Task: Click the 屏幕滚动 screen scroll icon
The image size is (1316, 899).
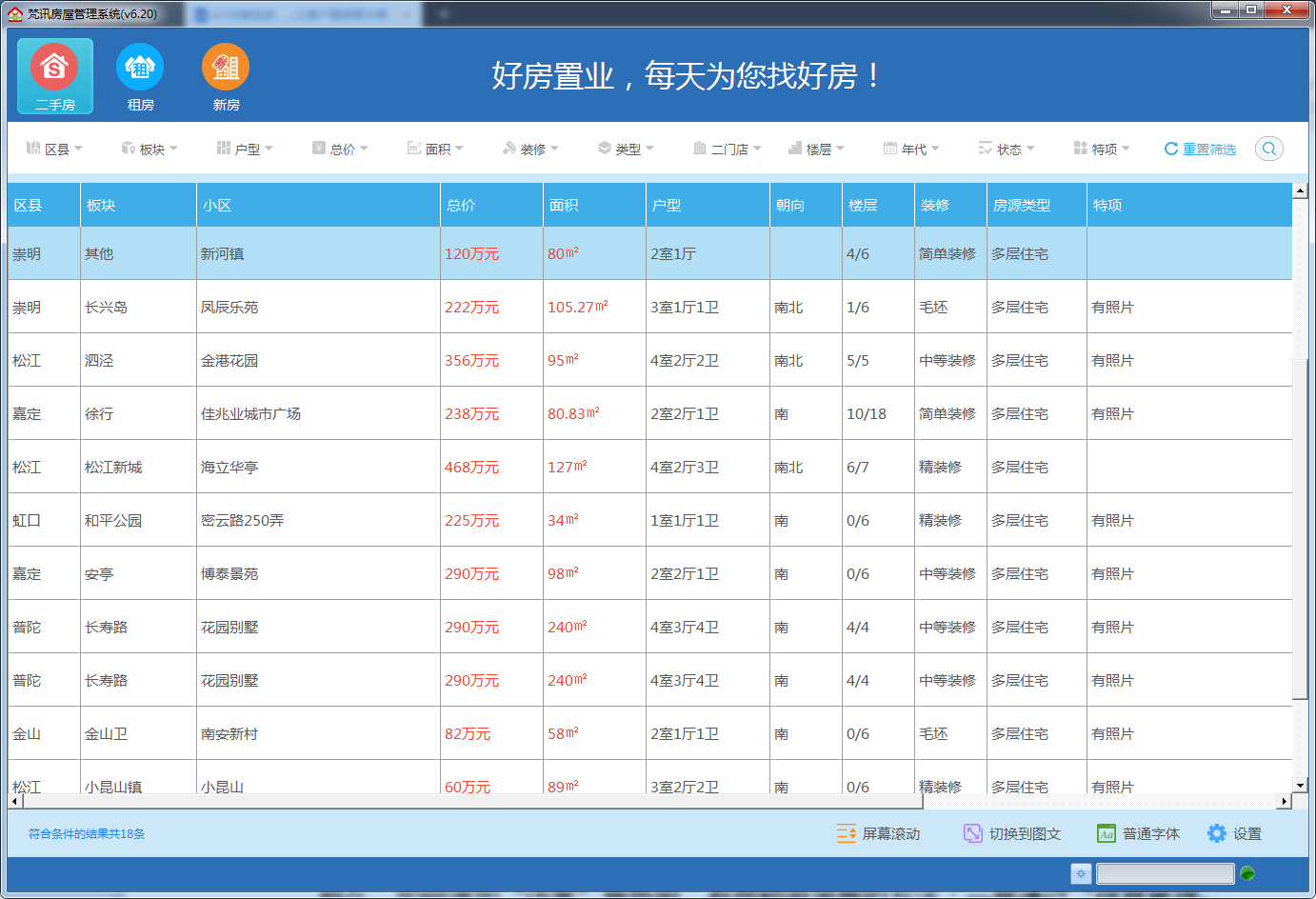Action: (x=847, y=833)
